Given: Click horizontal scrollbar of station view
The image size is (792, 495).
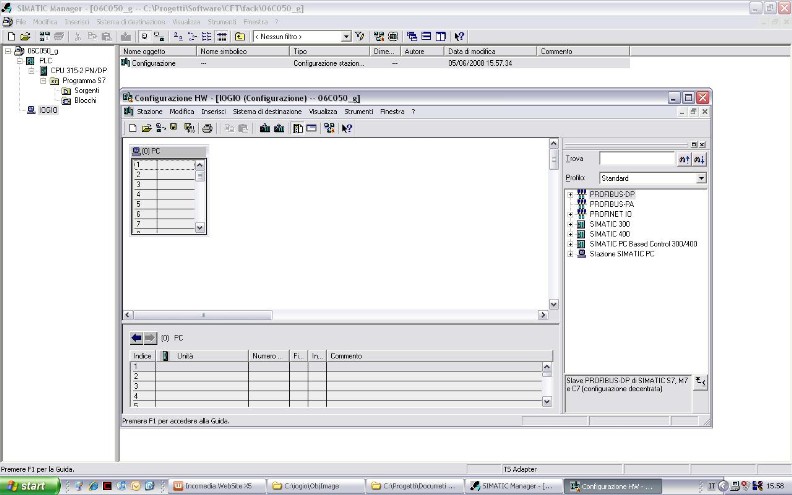Looking at the screenshot, I should (335, 315).
